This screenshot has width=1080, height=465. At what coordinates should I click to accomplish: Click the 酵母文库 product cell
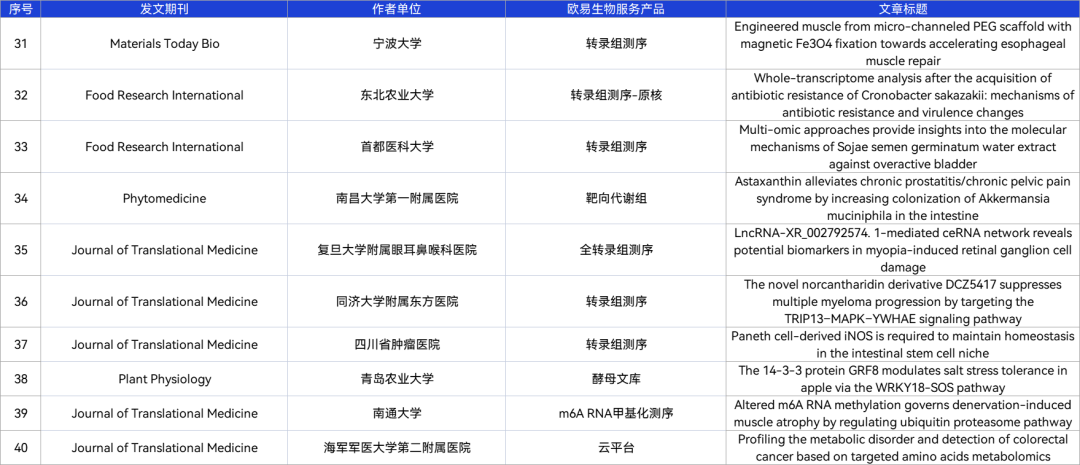616,379
